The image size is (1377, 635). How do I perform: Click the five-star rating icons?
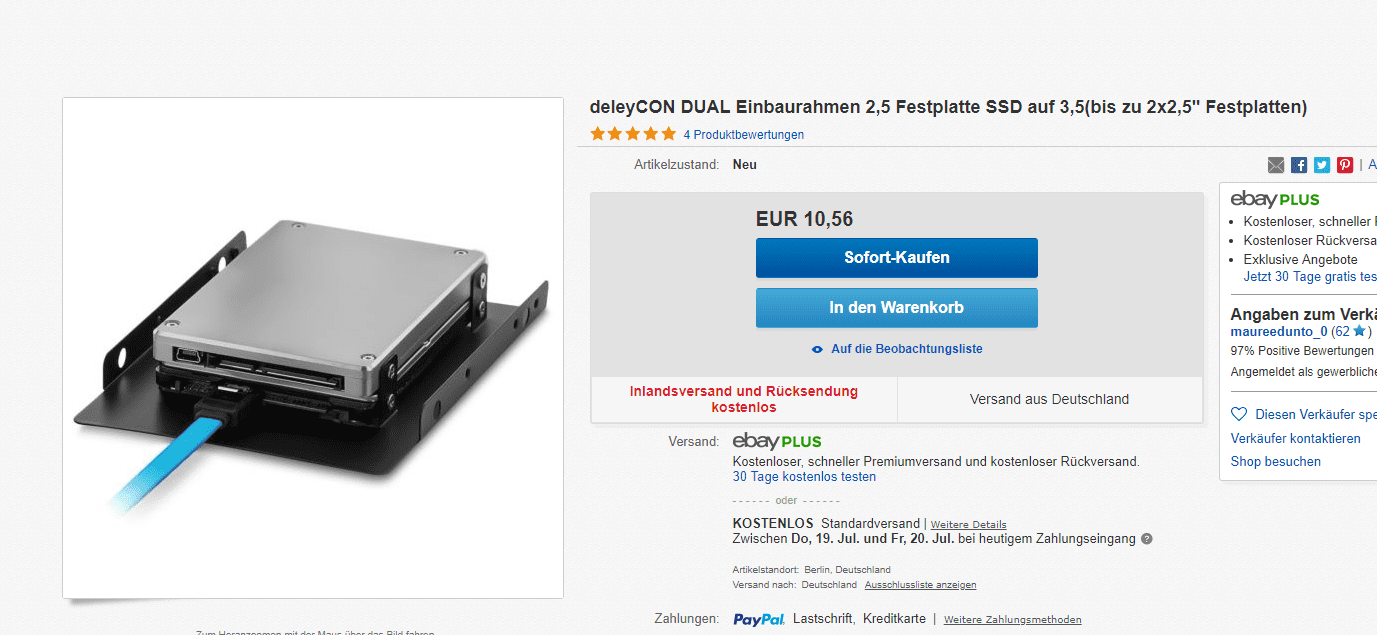tap(633, 134)
